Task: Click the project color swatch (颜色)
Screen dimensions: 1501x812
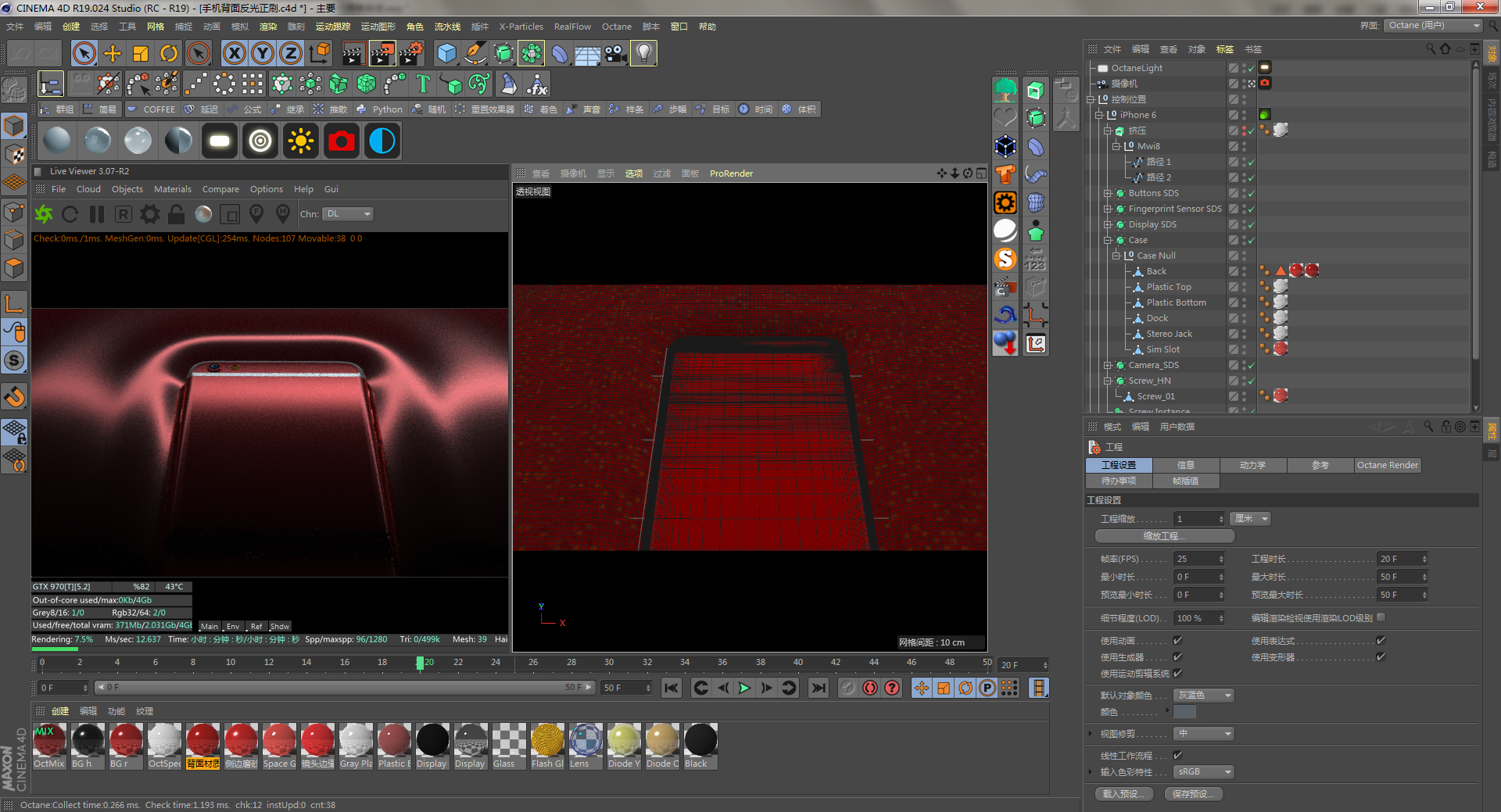Action: [x=1184, y=712]
